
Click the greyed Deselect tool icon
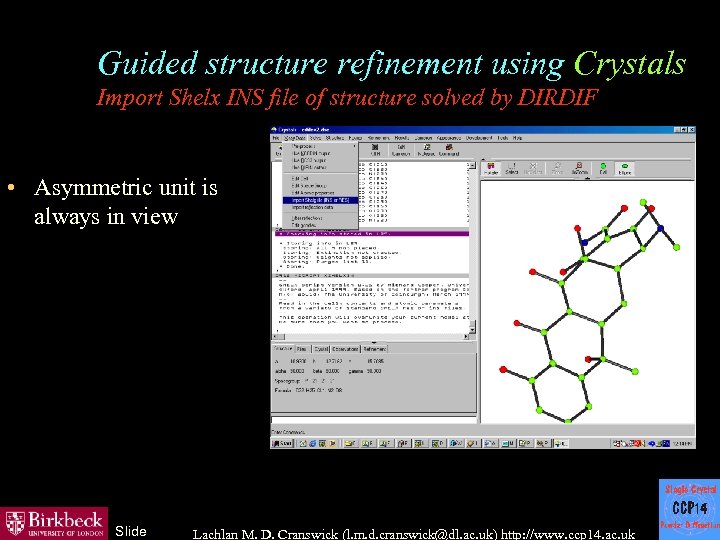coord(533,169)
